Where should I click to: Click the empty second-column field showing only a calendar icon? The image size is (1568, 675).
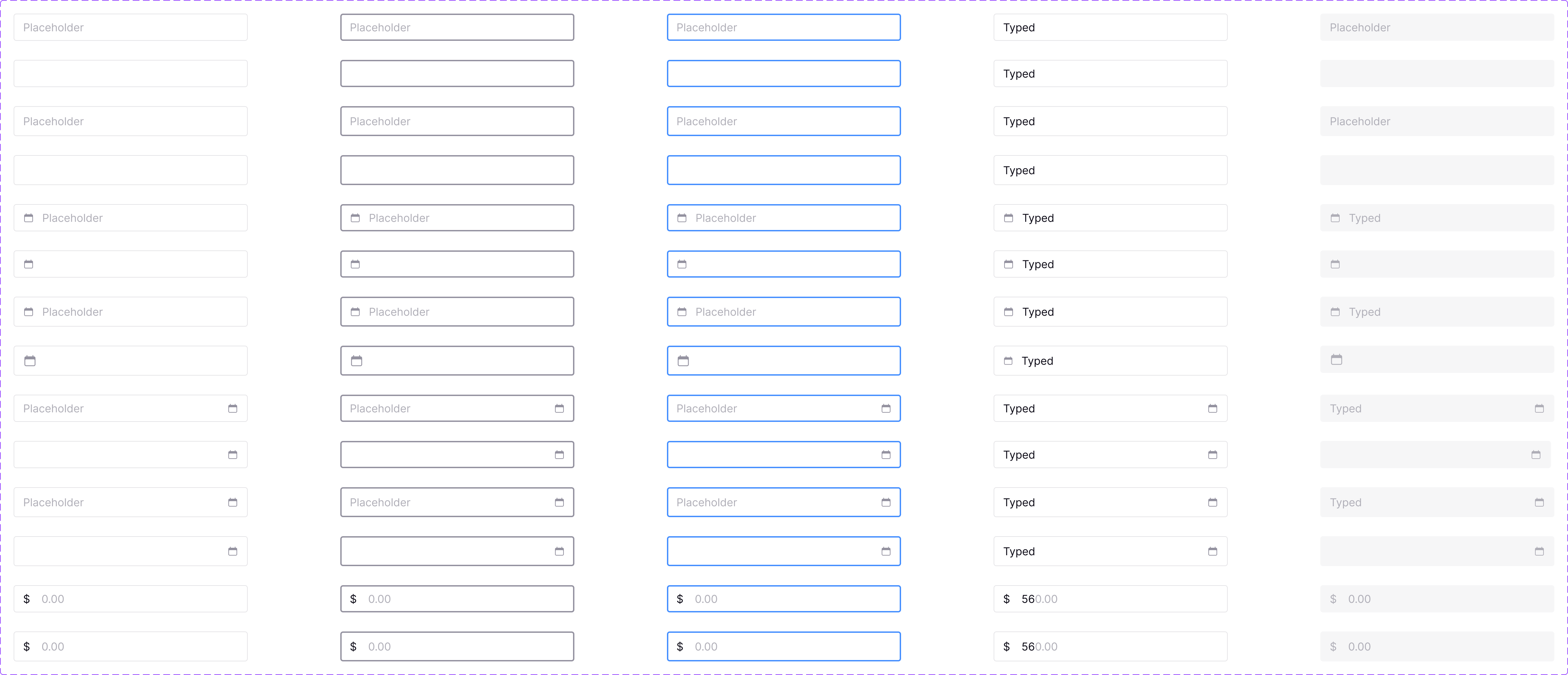point(356,264)
